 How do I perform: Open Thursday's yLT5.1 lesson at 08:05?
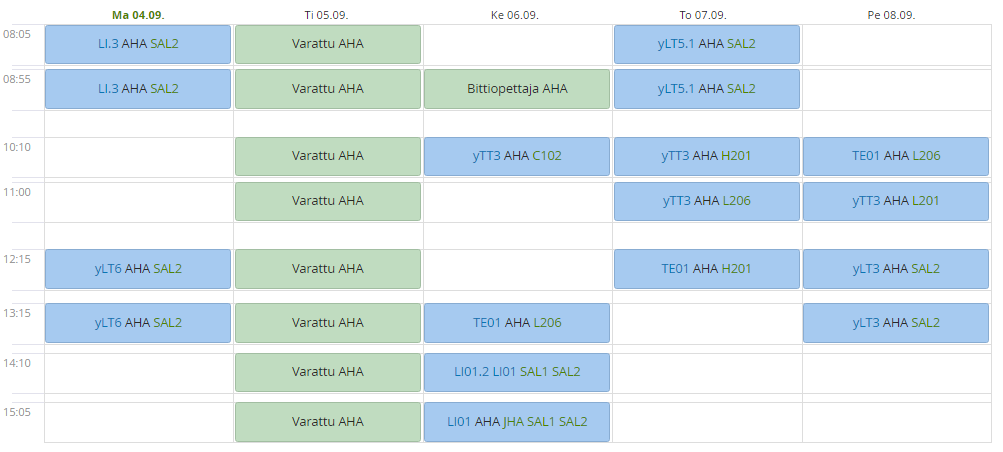coord(706,44)
